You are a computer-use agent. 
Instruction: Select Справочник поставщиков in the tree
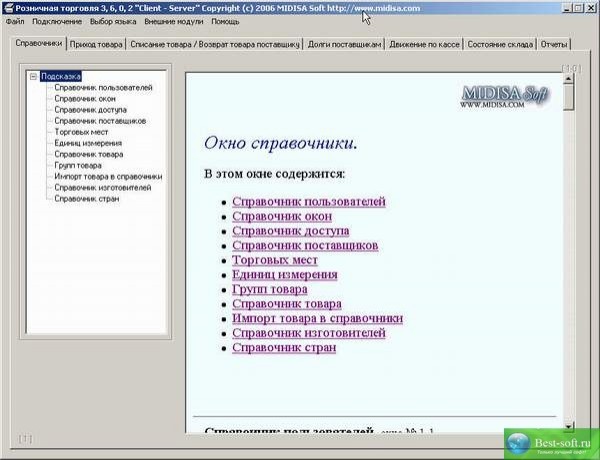tap(100, 121)
